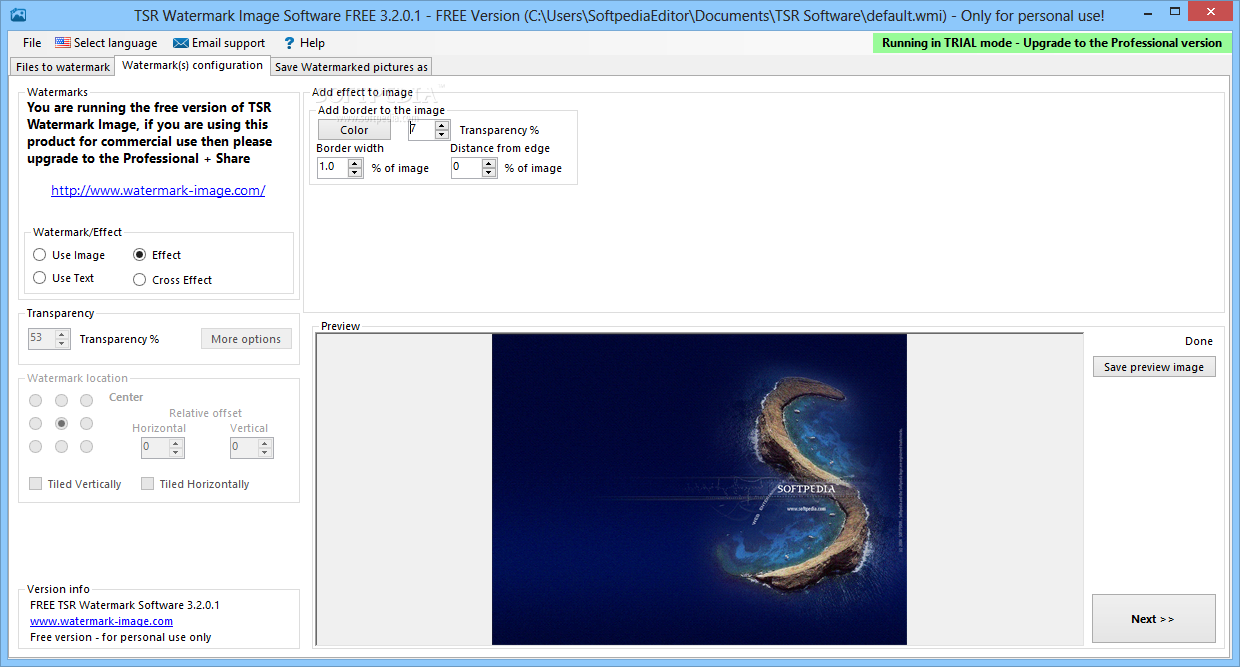Select the top-left watermark location radio
This screenshot has width=1240, height=667.
(36, 400)
